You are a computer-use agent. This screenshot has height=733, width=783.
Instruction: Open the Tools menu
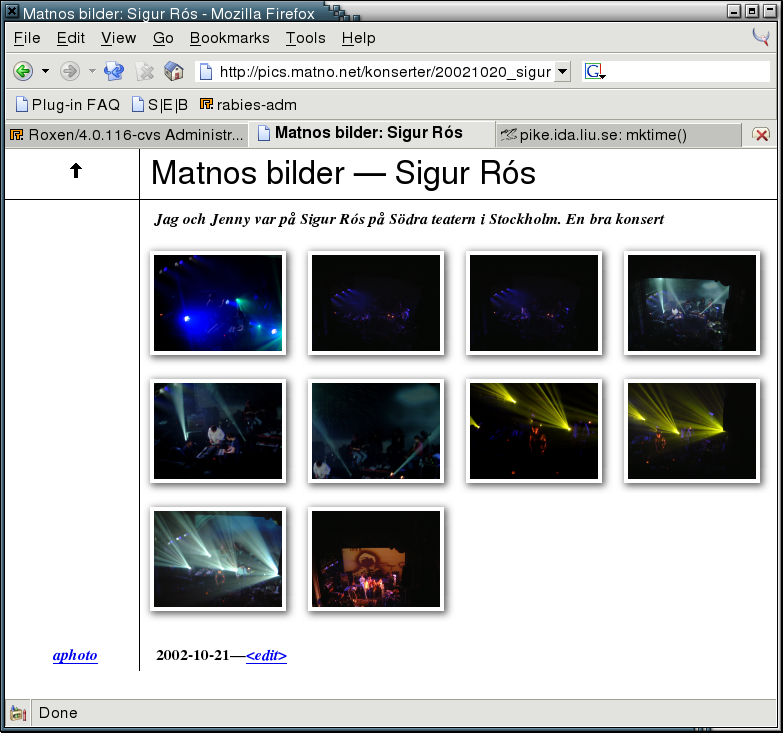pyautogui.click(x=305, y=38)
